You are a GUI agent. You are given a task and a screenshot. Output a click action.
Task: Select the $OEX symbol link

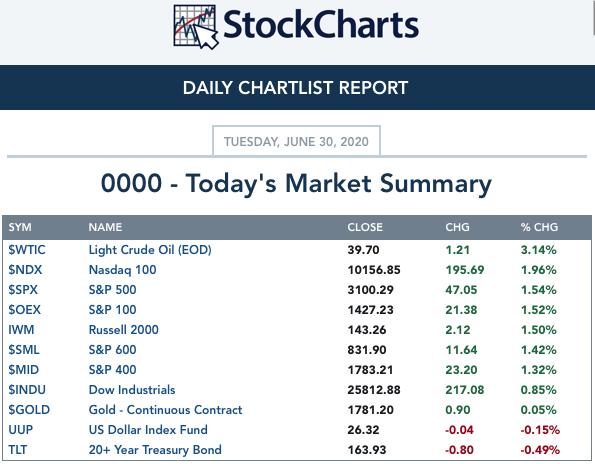(25, 310)
